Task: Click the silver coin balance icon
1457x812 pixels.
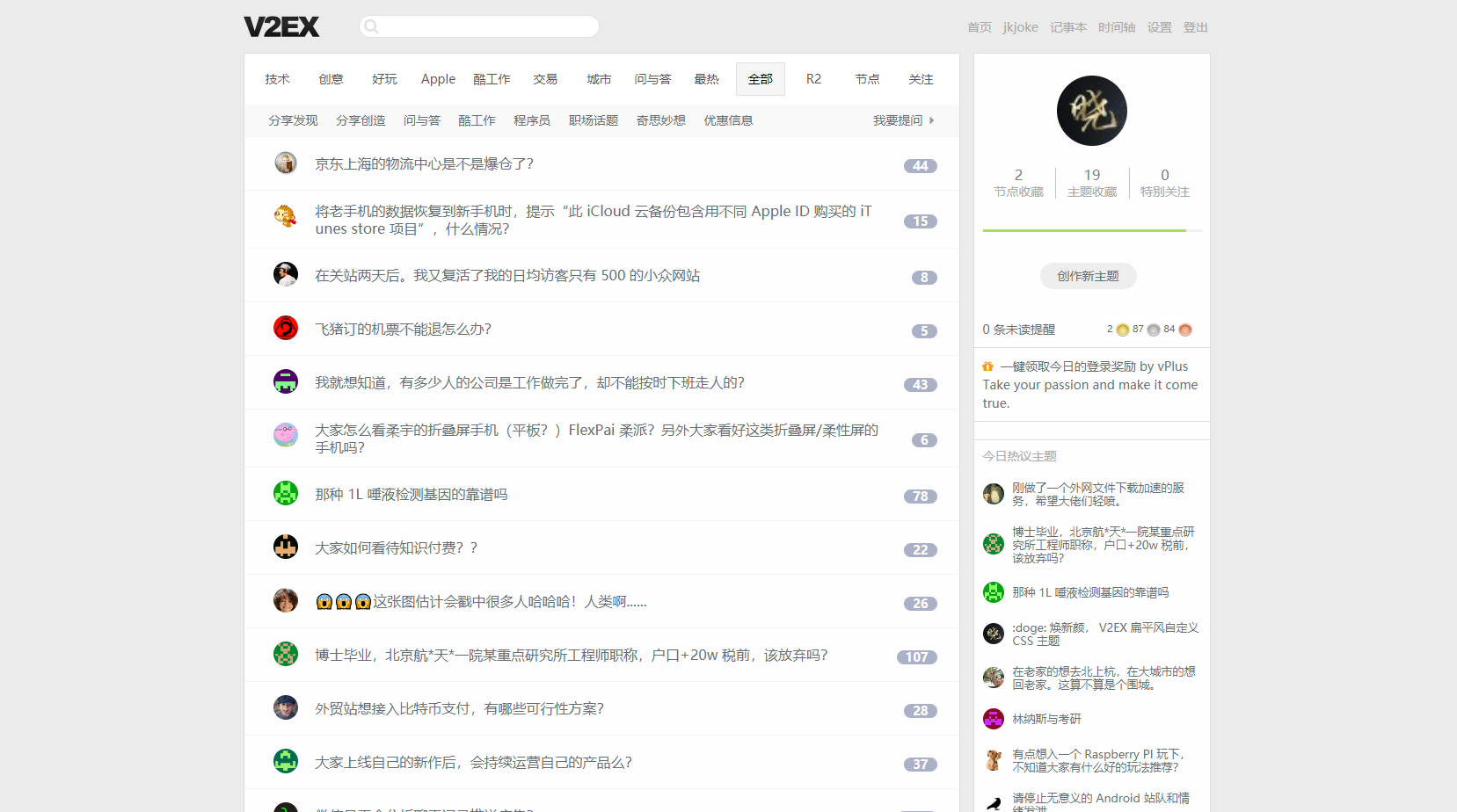Action: pos(1154,329)
